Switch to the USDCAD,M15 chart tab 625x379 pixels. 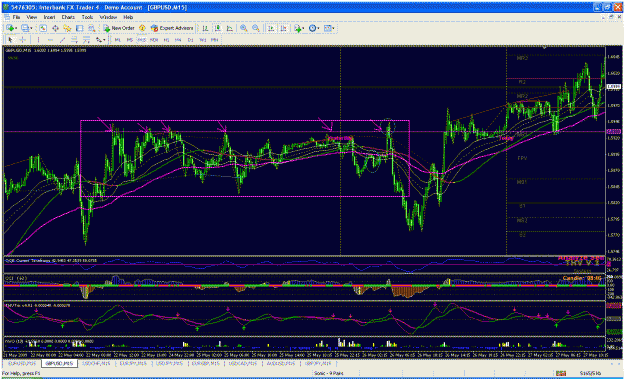coord(243,363)
